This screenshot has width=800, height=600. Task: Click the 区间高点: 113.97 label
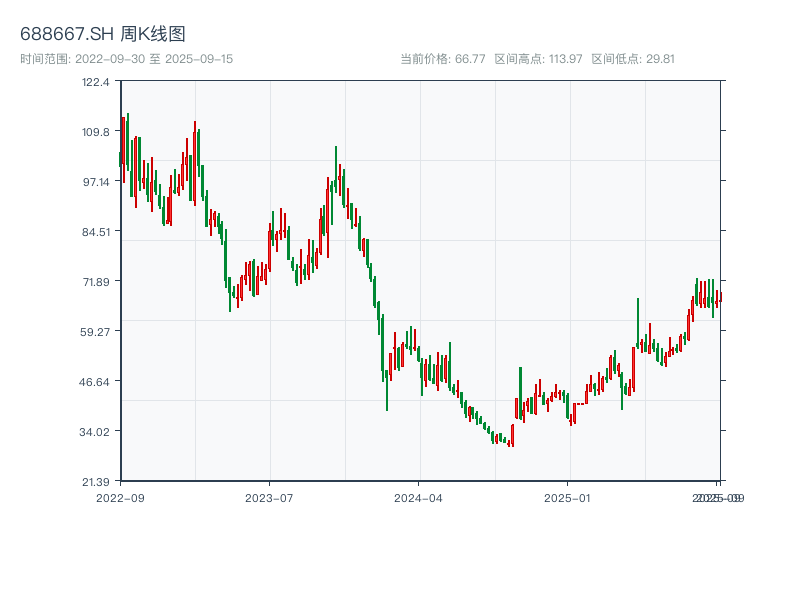coord(538,59)
